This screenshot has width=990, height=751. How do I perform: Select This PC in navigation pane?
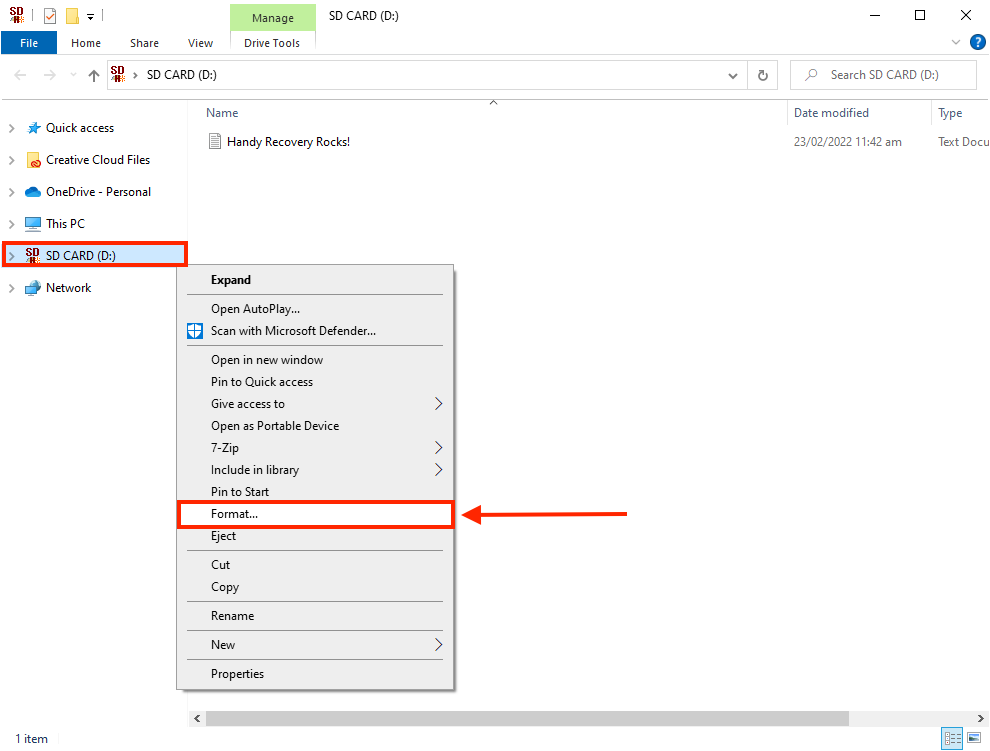click(64, 224)
